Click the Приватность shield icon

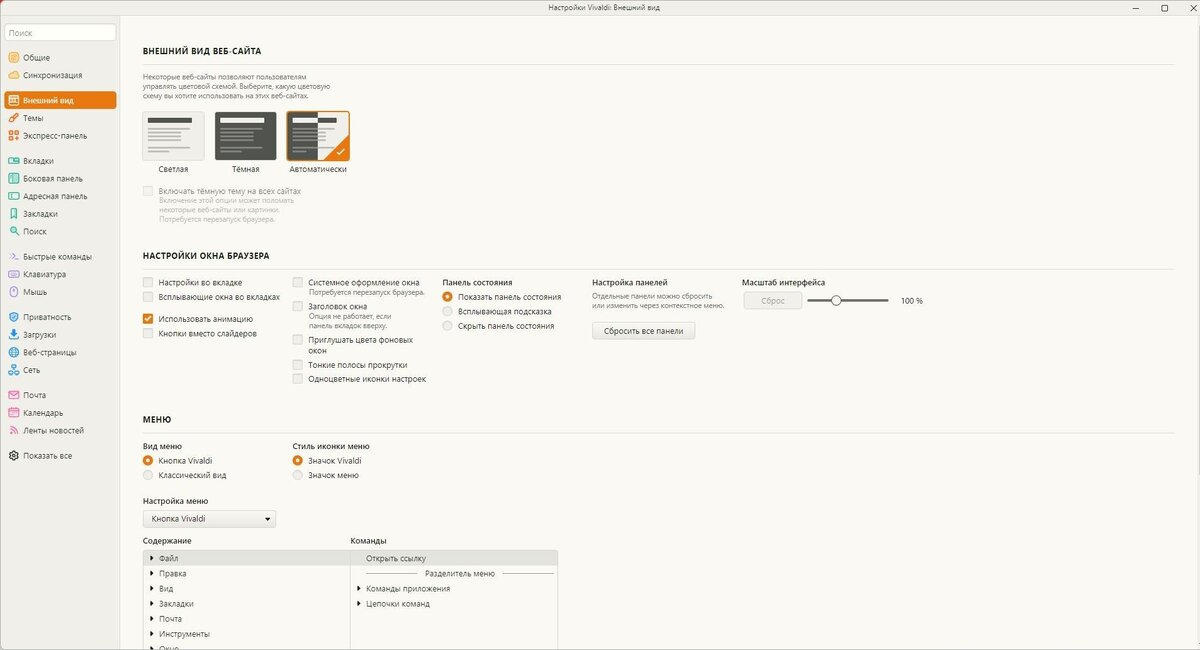click(13, 317)
